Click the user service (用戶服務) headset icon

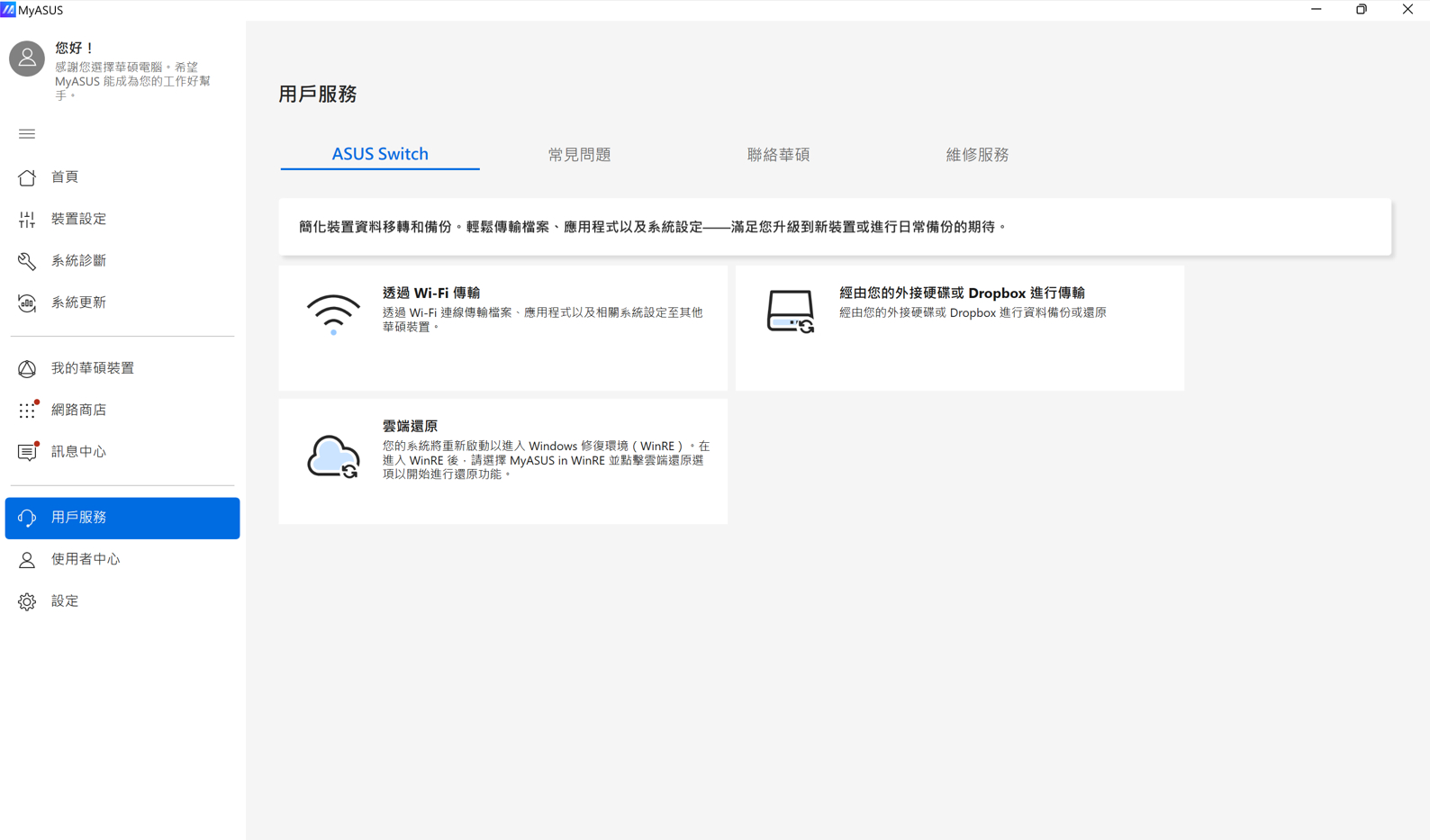click(27, 518)
